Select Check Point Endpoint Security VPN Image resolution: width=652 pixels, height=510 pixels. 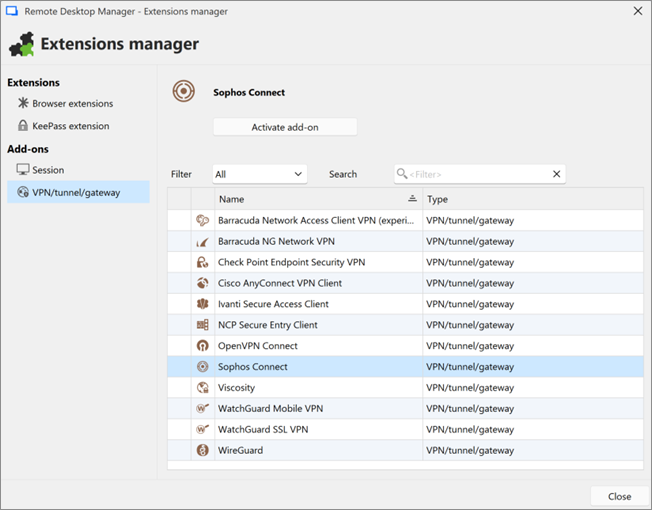point(405,262)
